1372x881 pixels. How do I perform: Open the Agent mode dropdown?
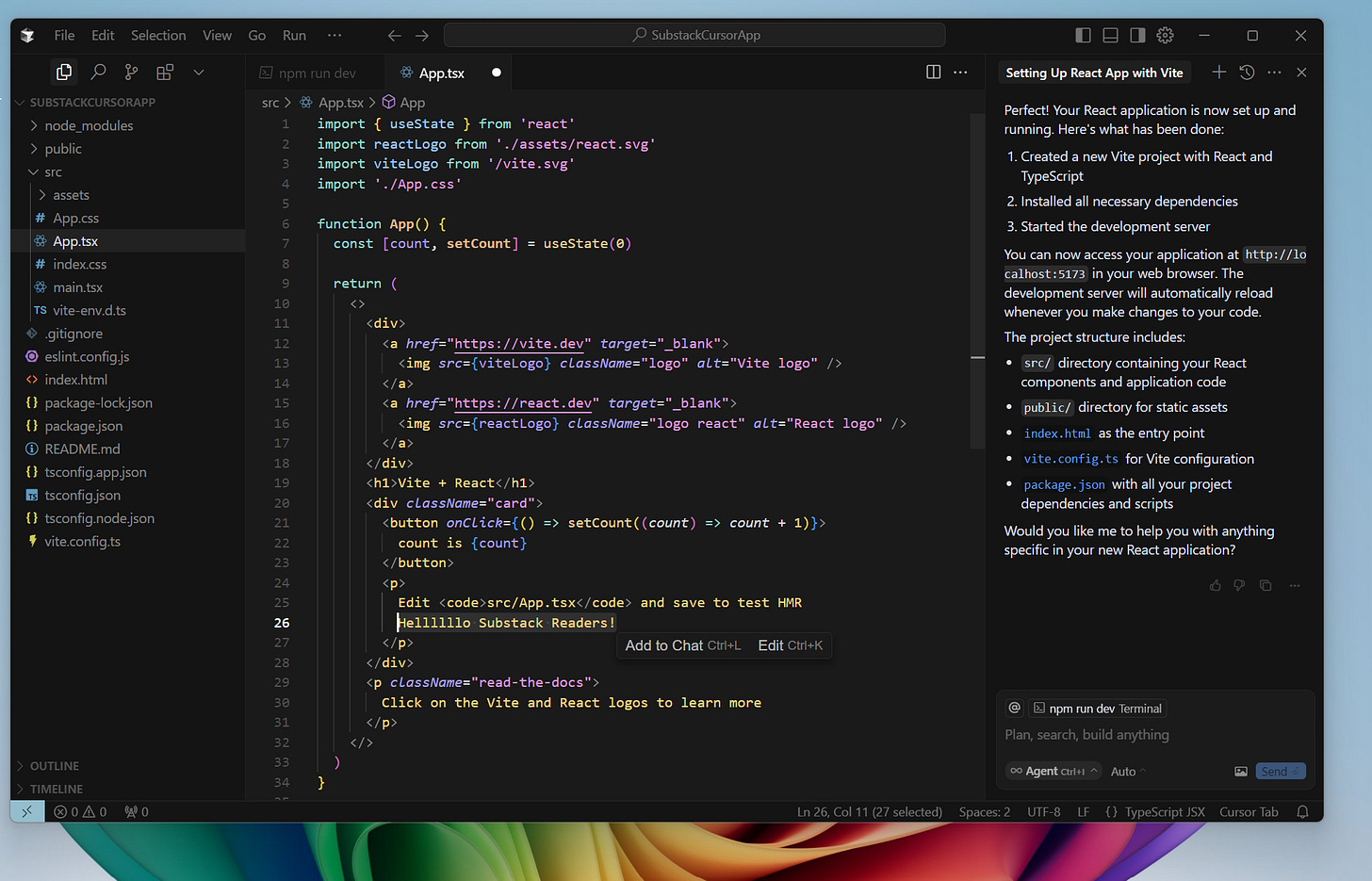[x=1053, y=771]
